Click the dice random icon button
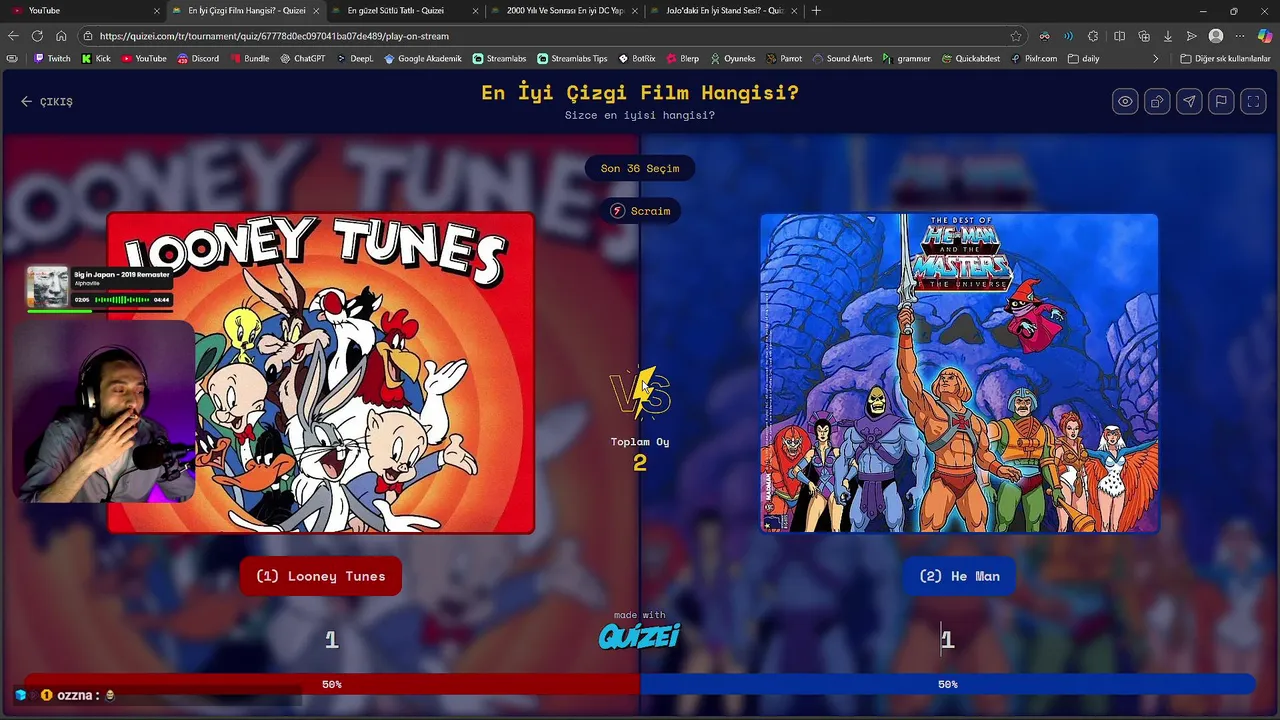This screenshot has width=1280, height=720. coord(1157,101)
